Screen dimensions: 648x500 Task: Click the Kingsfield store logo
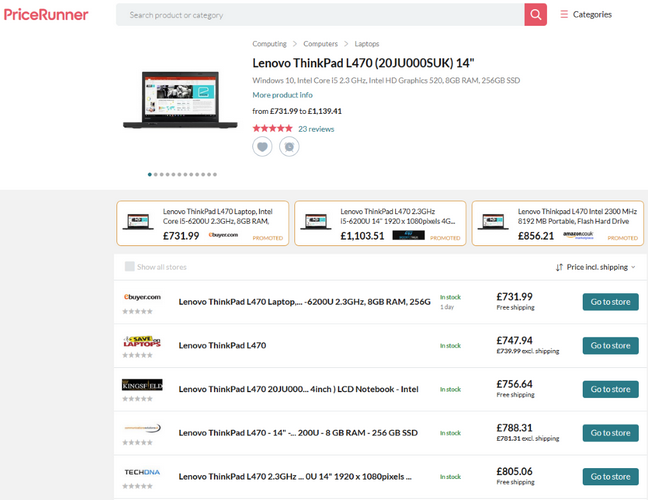pyautogui.click(x=142, y=385)
